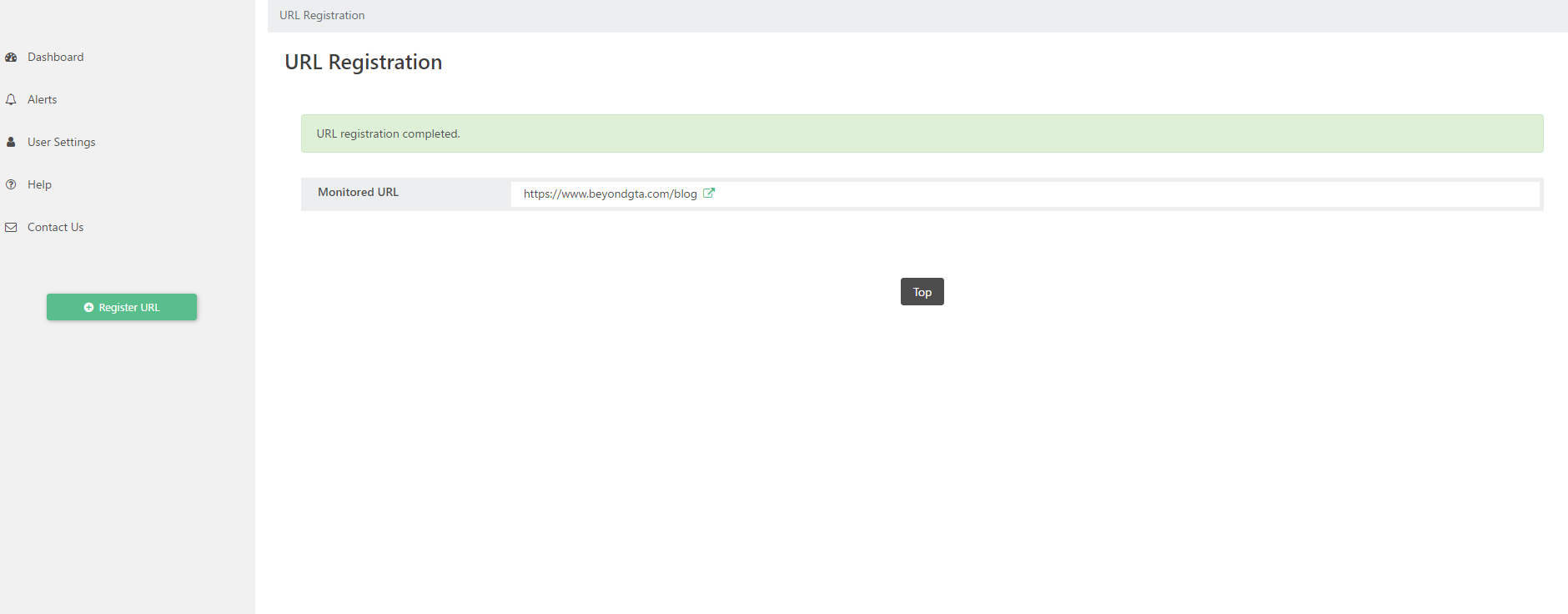Viewport: 1568px width, 614px height.
Task: Click empty space in the monitored URL field
Action: coord(1084,194)
